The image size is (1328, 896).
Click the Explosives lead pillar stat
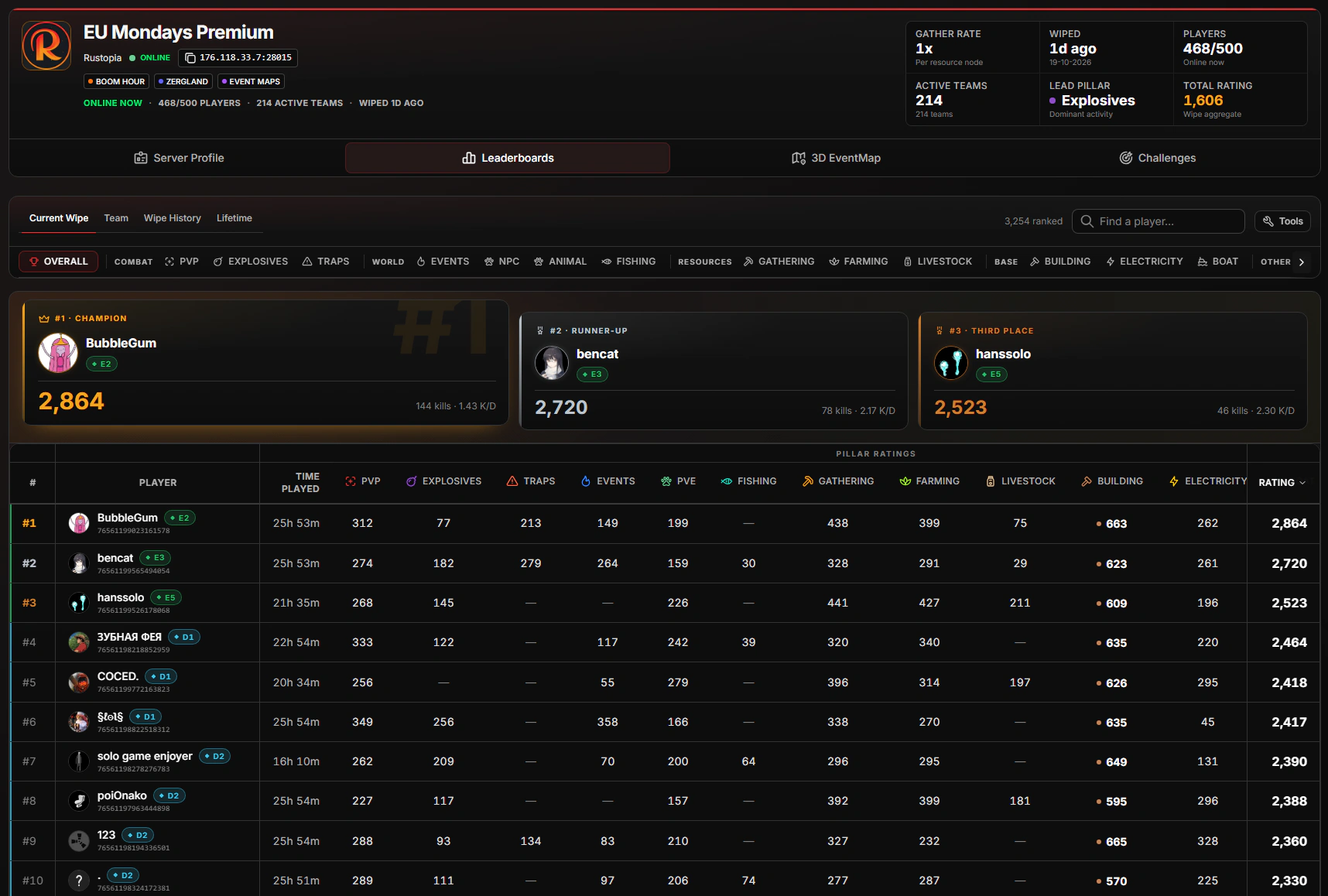click(x=1106, y=100)
